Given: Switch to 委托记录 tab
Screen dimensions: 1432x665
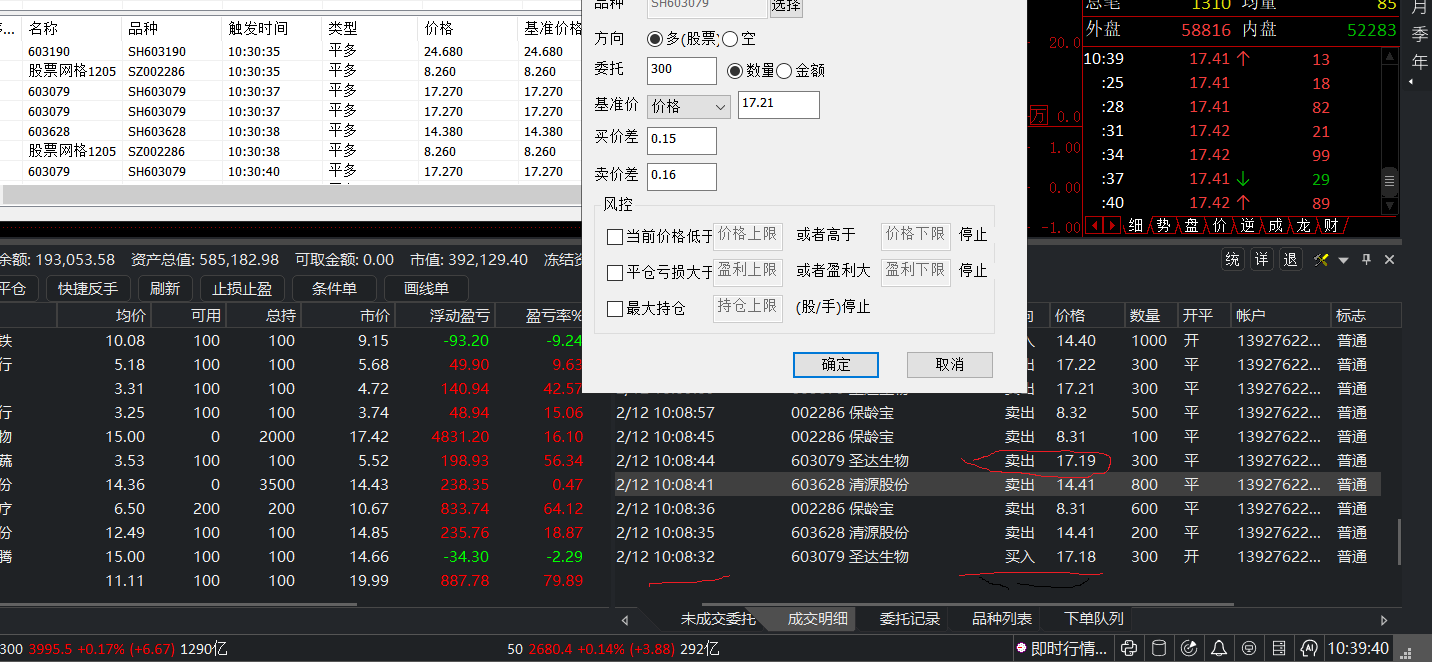Looking at the screenshot, I should click(910, 619).
